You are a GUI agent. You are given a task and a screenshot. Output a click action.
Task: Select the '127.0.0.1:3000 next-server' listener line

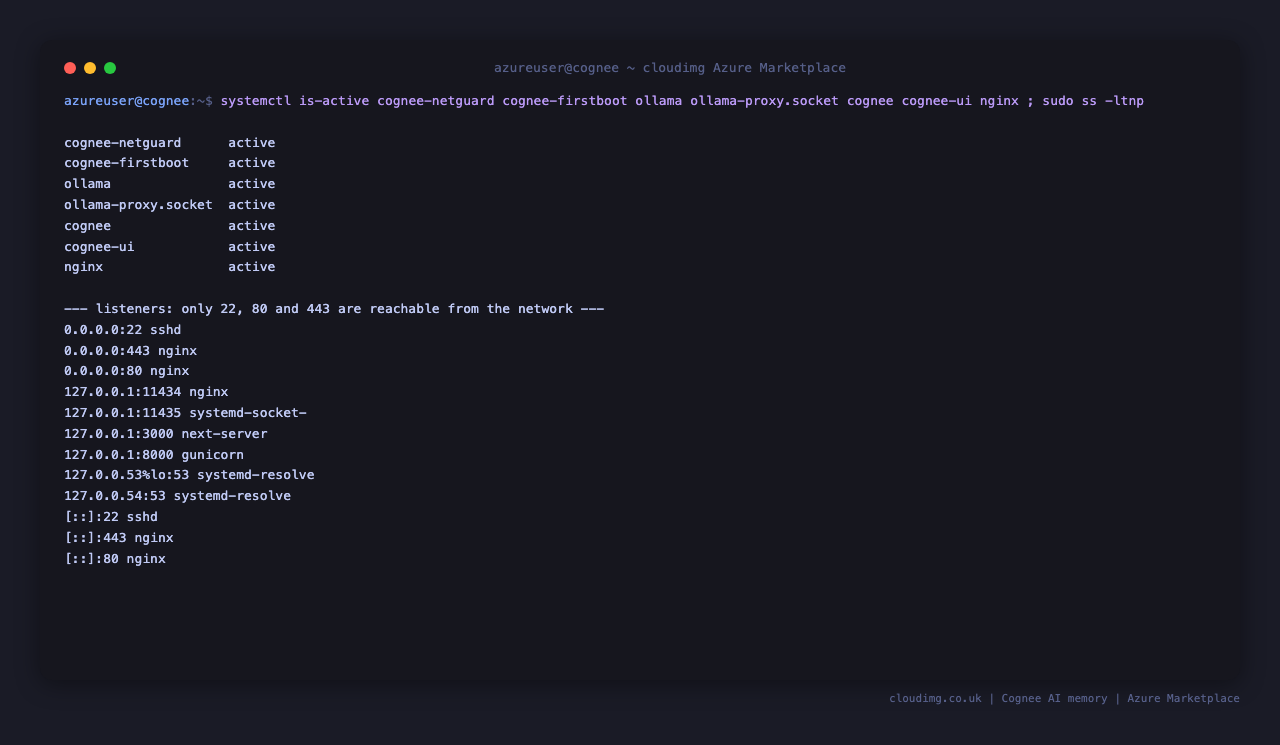pos(166,434)
